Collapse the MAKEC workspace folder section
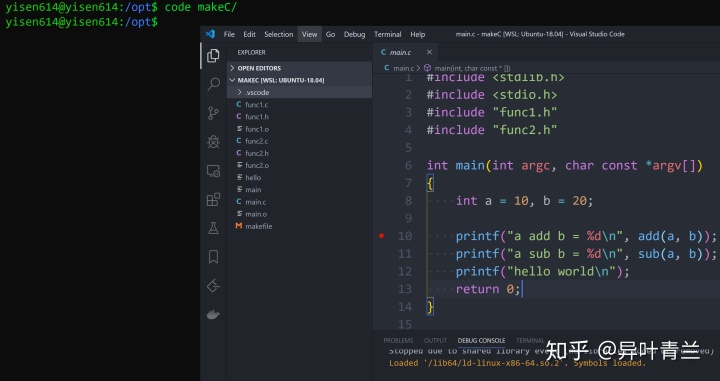Image resolution: width=720 pixels, height=381 pixels. click(300, 80)
